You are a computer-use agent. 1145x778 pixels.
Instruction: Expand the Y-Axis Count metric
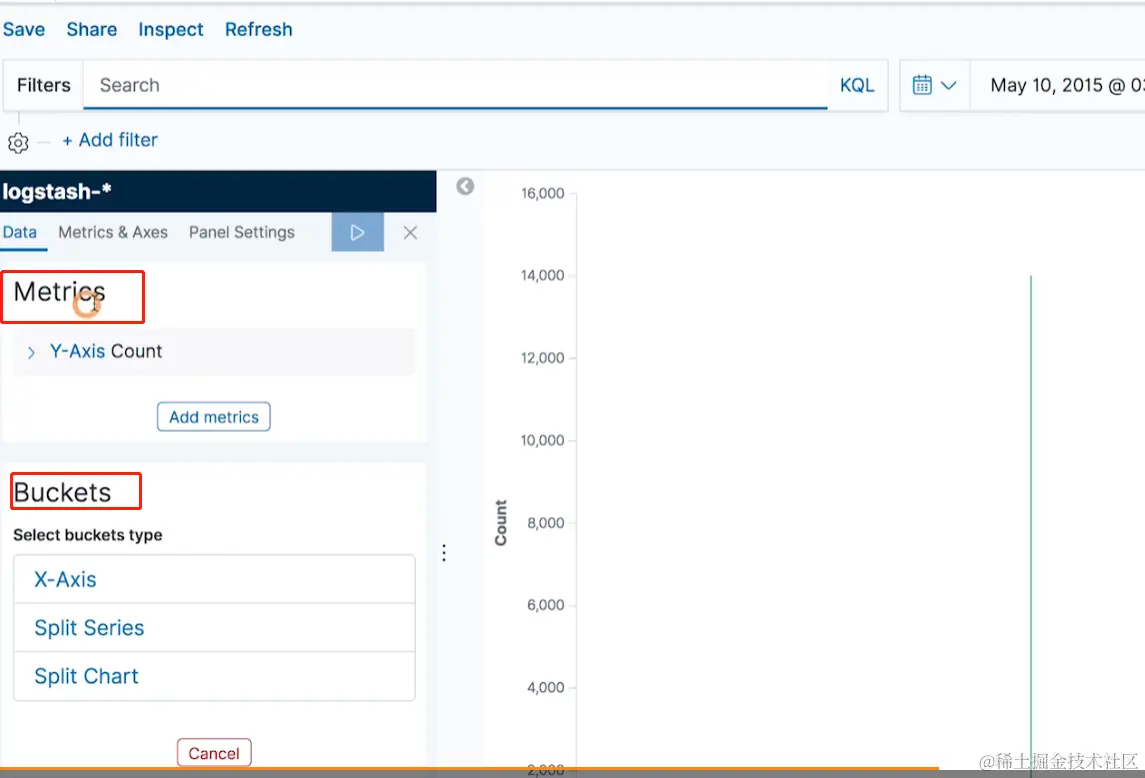pyautogui.click(x=214, y=351)
